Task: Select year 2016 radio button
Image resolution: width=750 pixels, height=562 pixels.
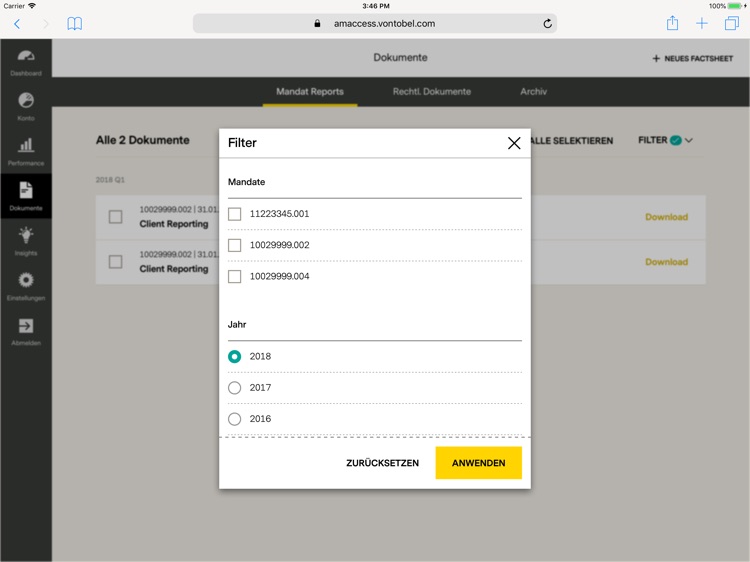Action: click(234, 419)
